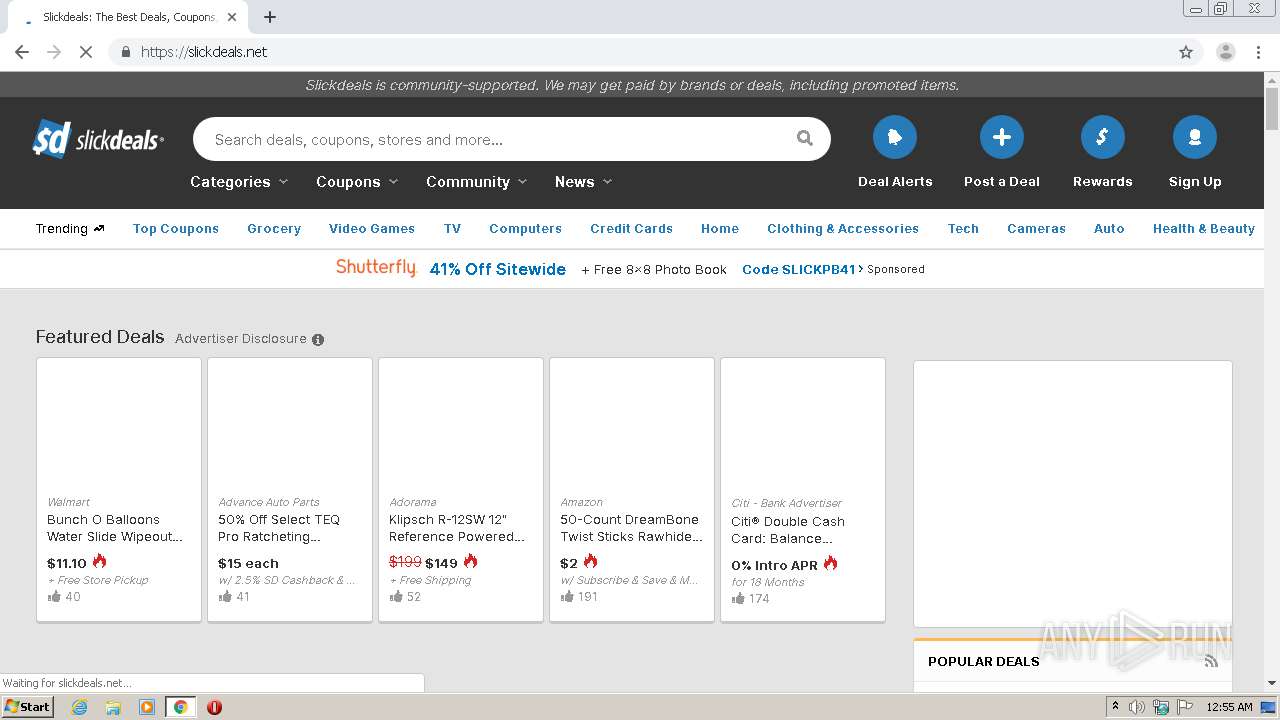Click the volume icon in system tray

coord(1137,707)
